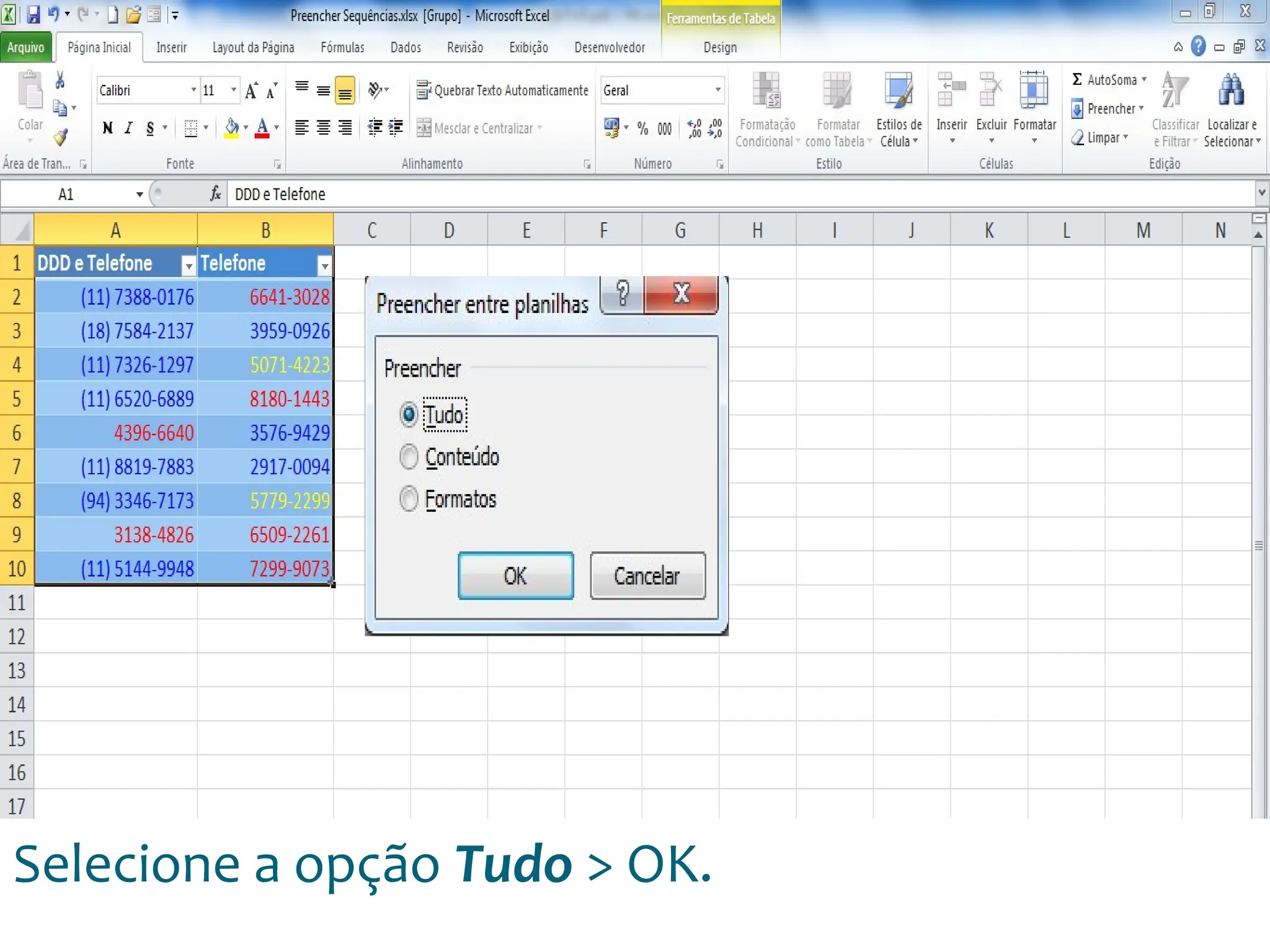Screen dimensions: 1270x952
Task: Click the formula bar input field
Action: tap(738, 195)
